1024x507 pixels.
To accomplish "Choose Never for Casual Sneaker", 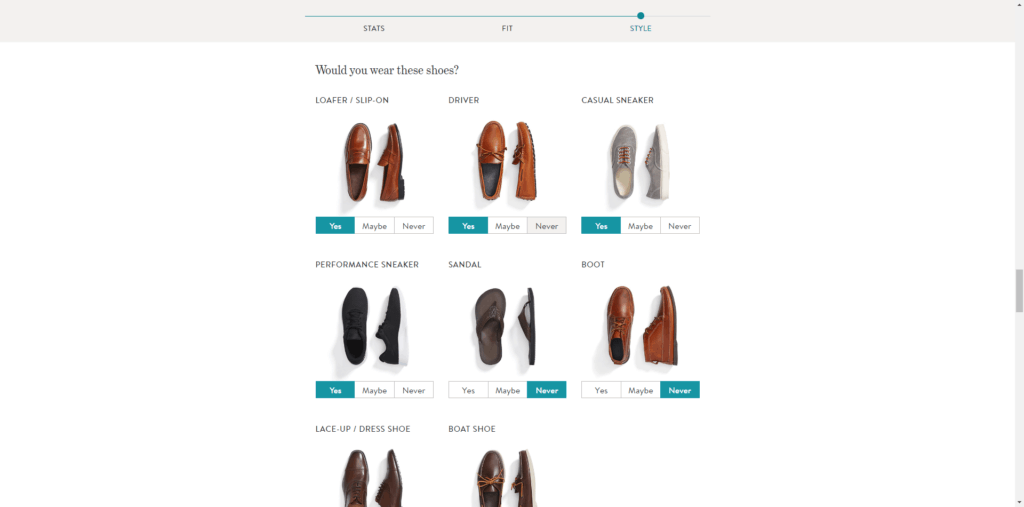I will tap(679, 225).
